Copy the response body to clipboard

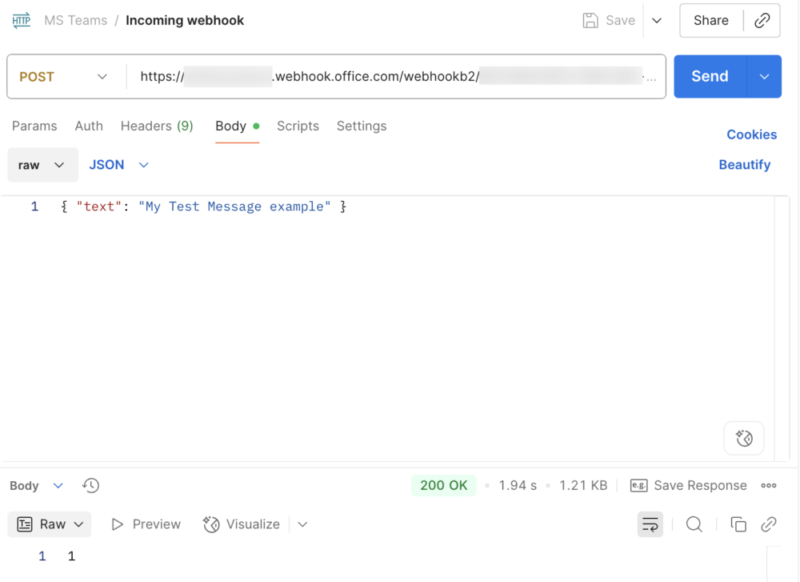click(x=738, y=524)
